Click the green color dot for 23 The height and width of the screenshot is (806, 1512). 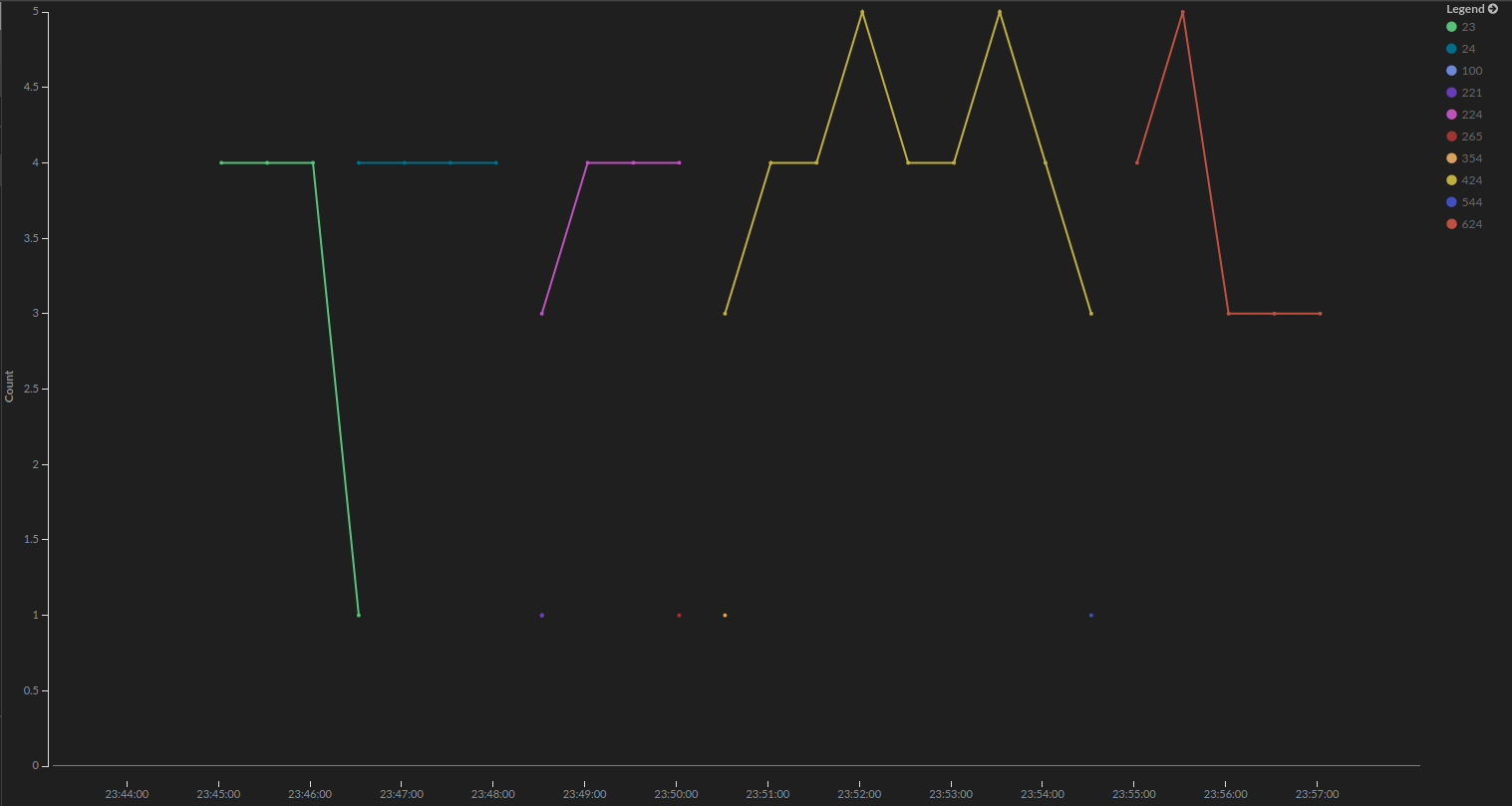[x=1451, y=27]
